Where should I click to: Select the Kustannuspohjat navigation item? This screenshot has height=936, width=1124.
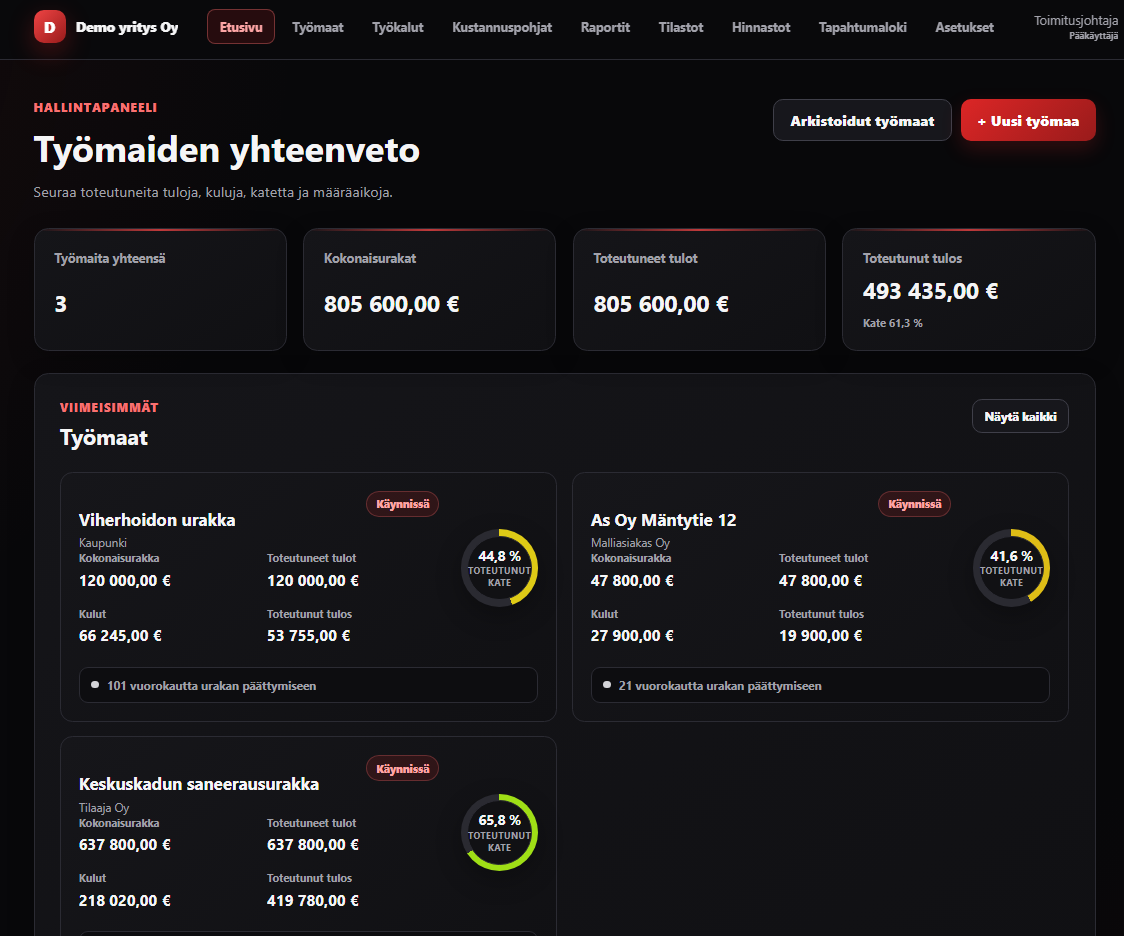pos(502,27)
